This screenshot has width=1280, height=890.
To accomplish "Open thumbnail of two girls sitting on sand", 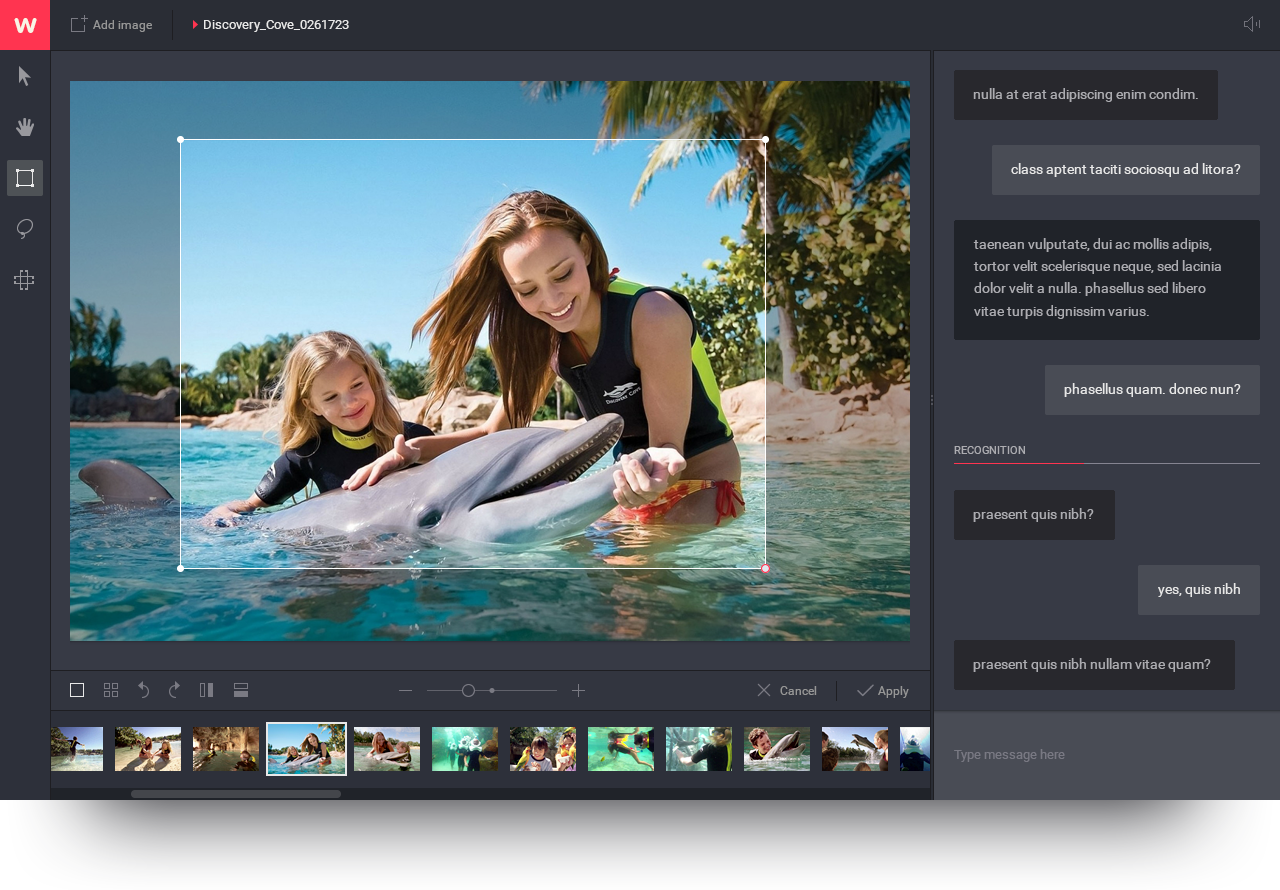I will point(148,749).
